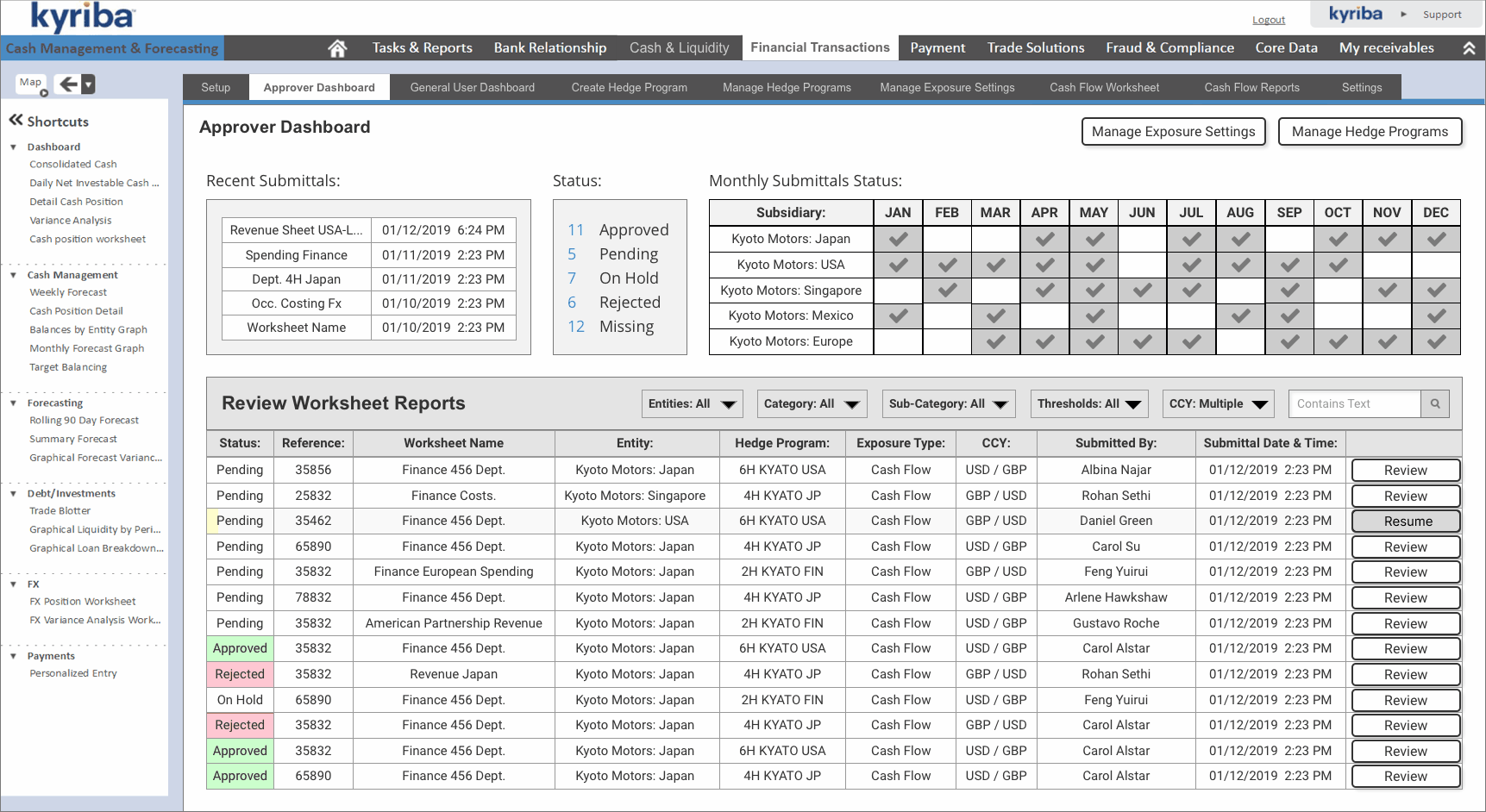This screenshot has width=1486, height=812.
Task: Click the Support link
Action: click(1442, 15)
